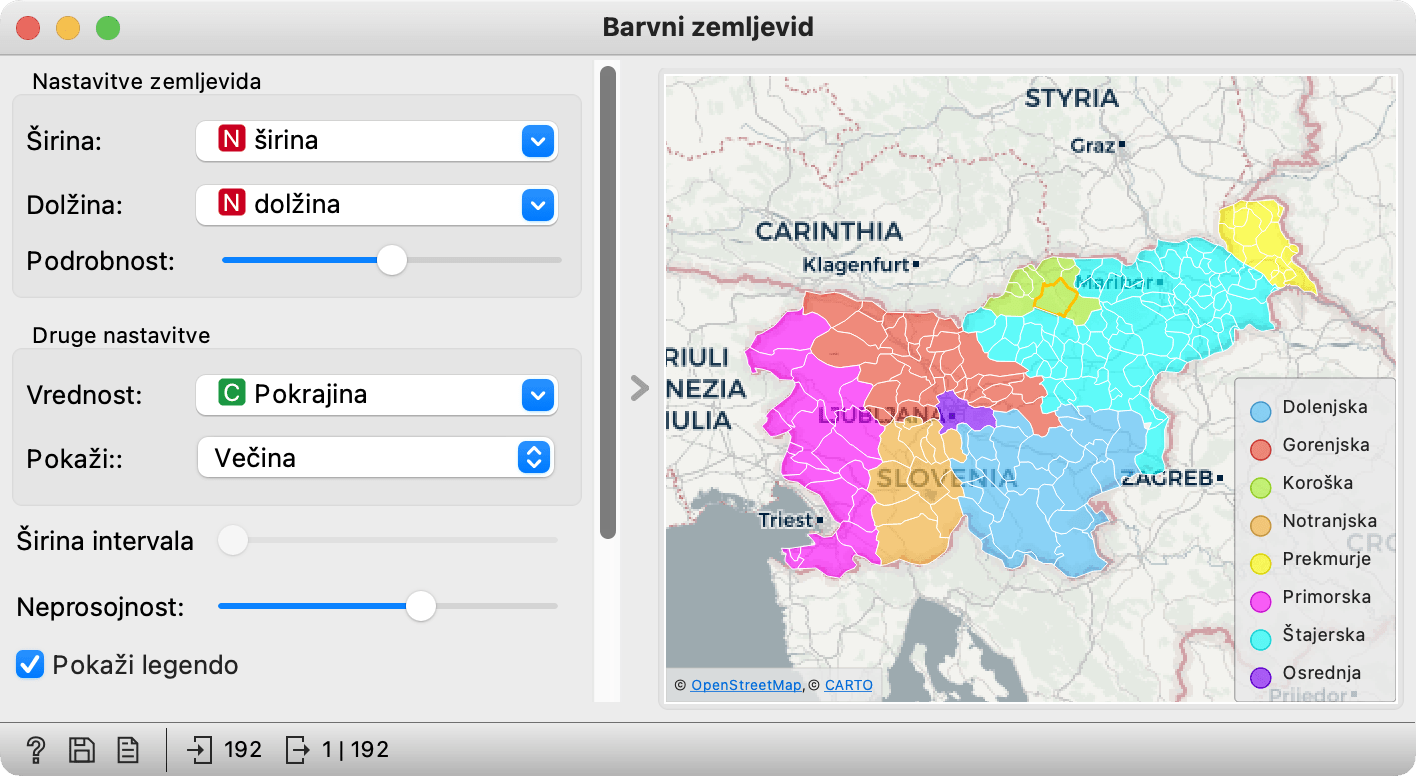Click the green C icon beside Pokrajina
1416x776 pixels.
coord(231,394)
